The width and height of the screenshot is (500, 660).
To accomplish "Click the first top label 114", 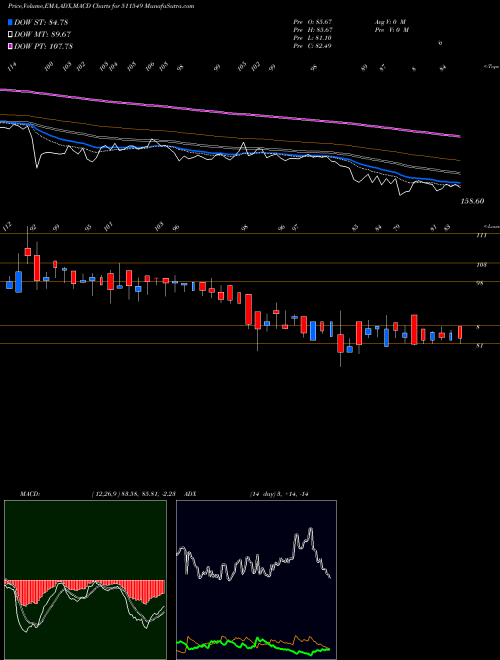I will pos(12,67).
